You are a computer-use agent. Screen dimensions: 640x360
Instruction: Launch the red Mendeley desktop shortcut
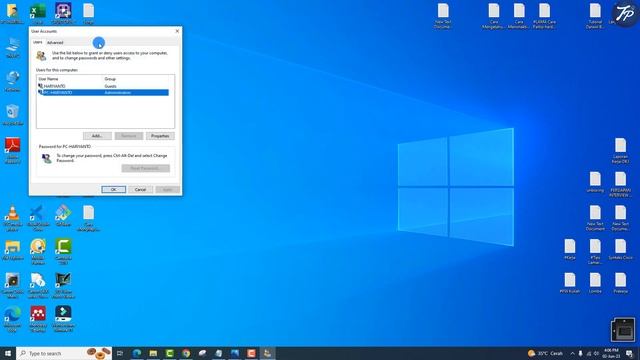point(38,319)
